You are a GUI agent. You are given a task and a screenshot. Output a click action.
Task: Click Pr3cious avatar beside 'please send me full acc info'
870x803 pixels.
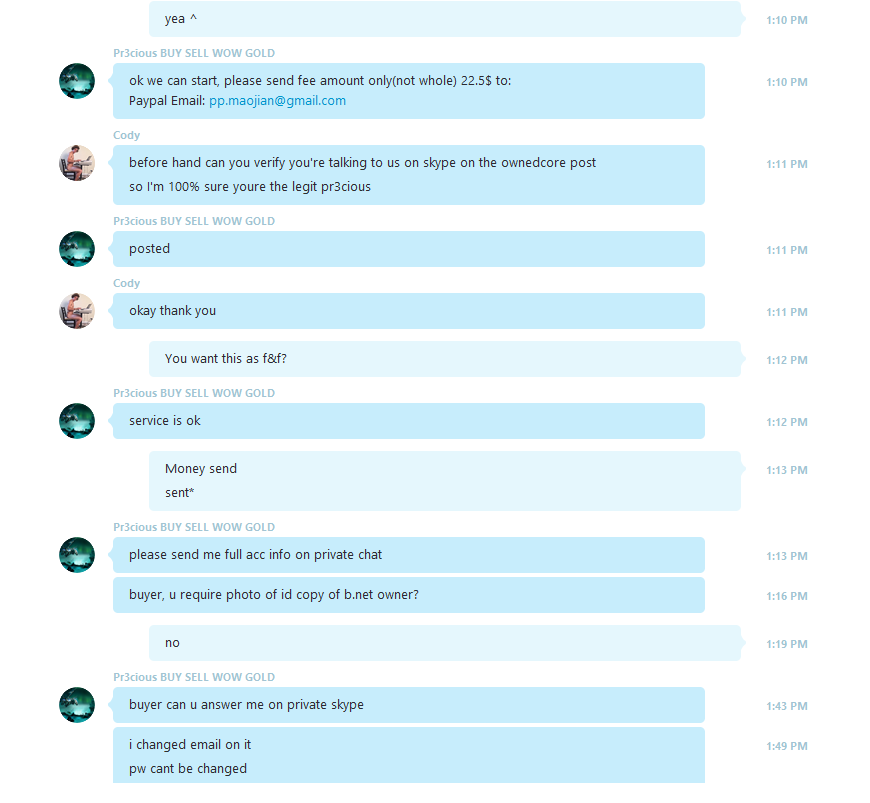click(77, 555)
